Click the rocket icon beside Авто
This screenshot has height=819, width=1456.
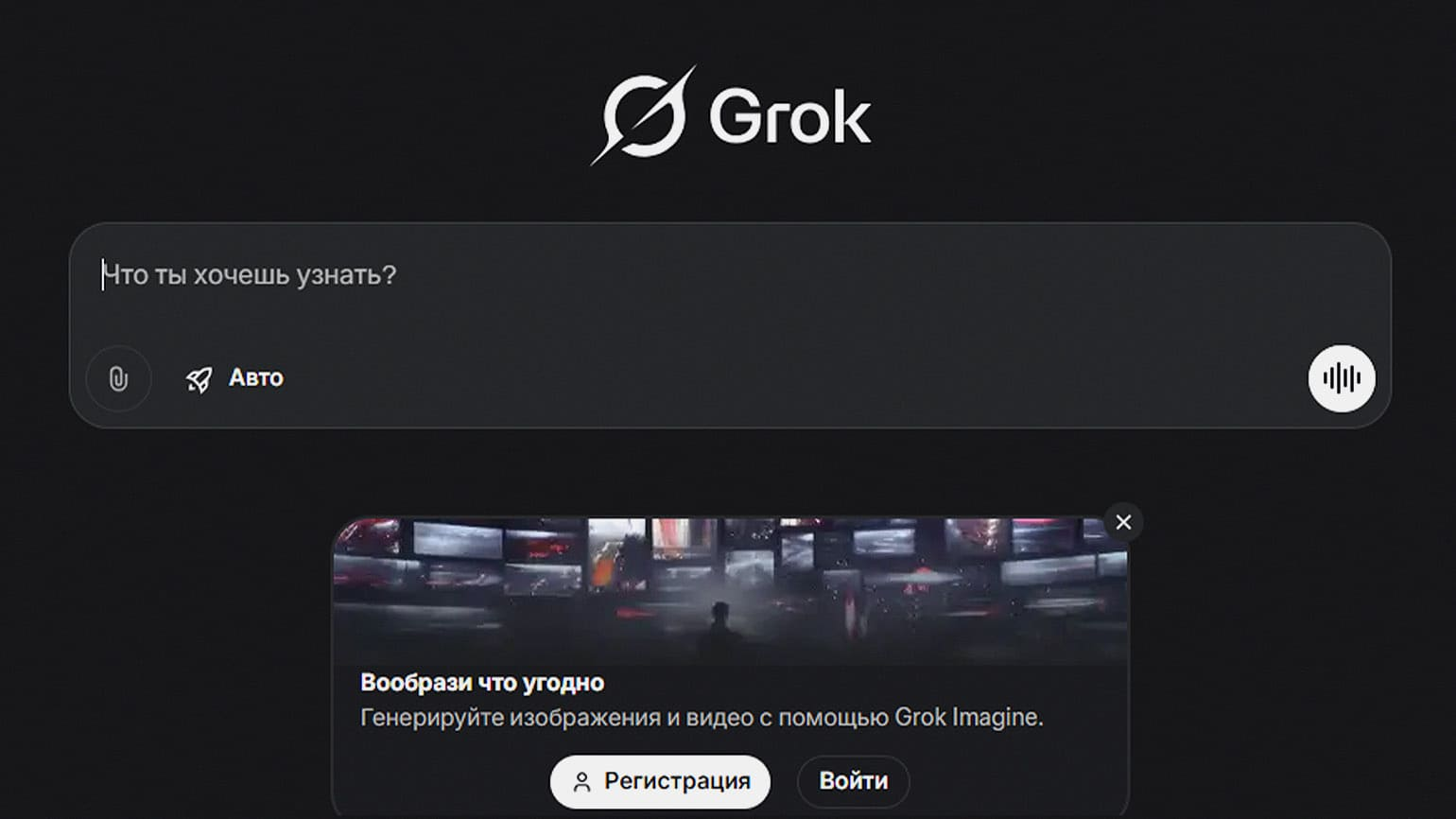pos(199,379)
